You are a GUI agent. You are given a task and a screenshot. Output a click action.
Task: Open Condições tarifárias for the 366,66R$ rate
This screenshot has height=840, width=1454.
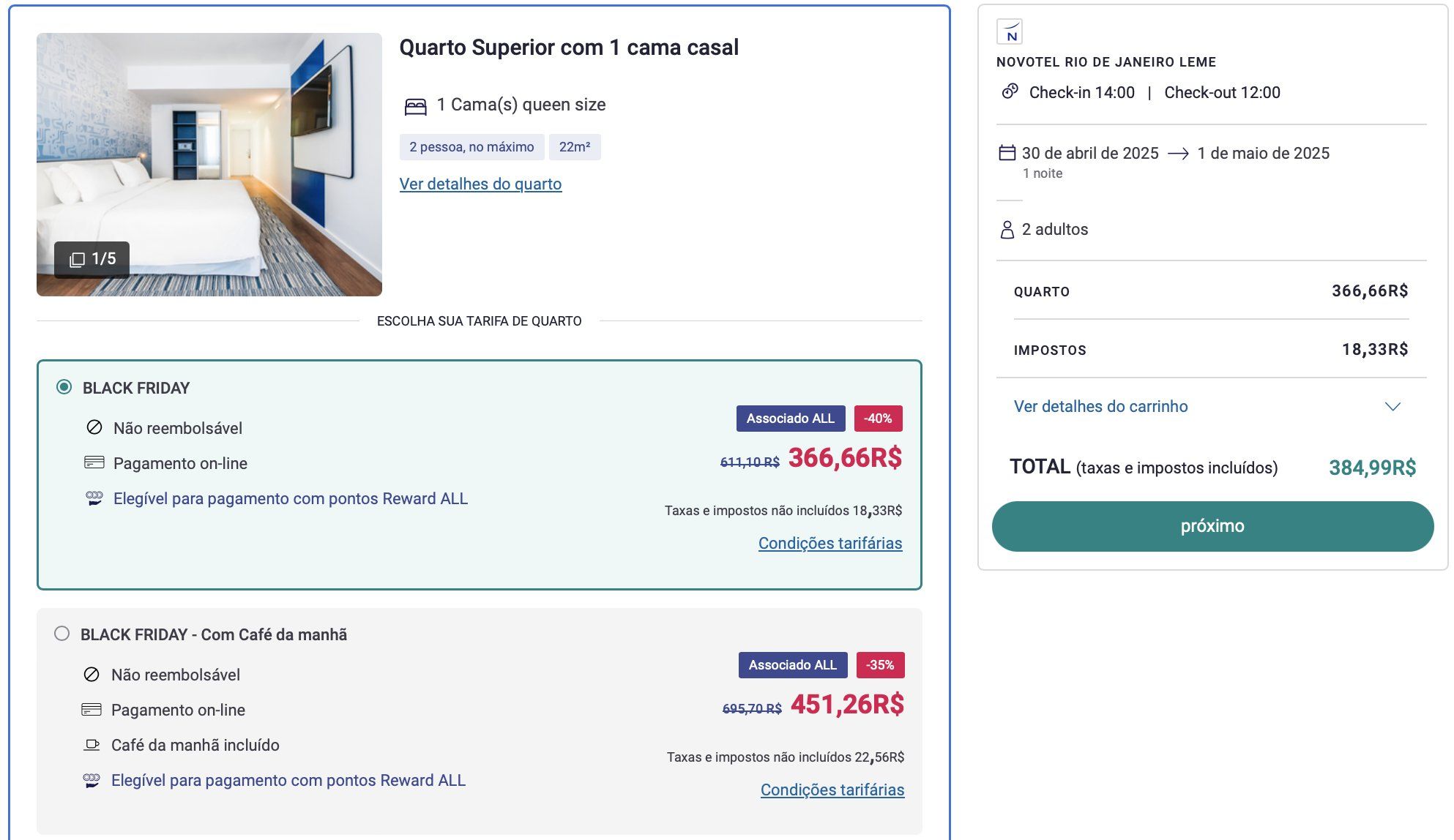coord(830,543)
